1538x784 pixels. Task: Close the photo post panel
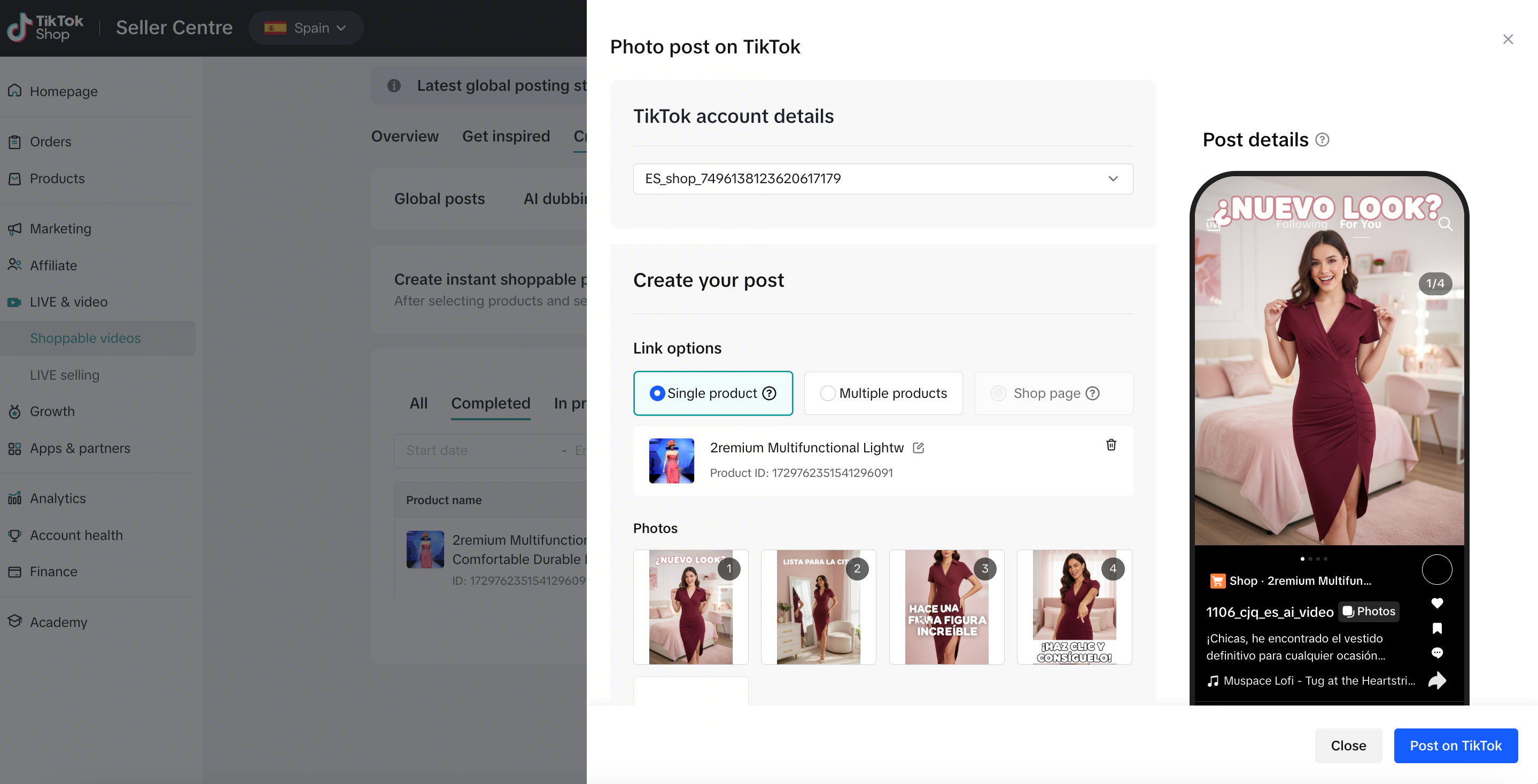pos(1508,40)
